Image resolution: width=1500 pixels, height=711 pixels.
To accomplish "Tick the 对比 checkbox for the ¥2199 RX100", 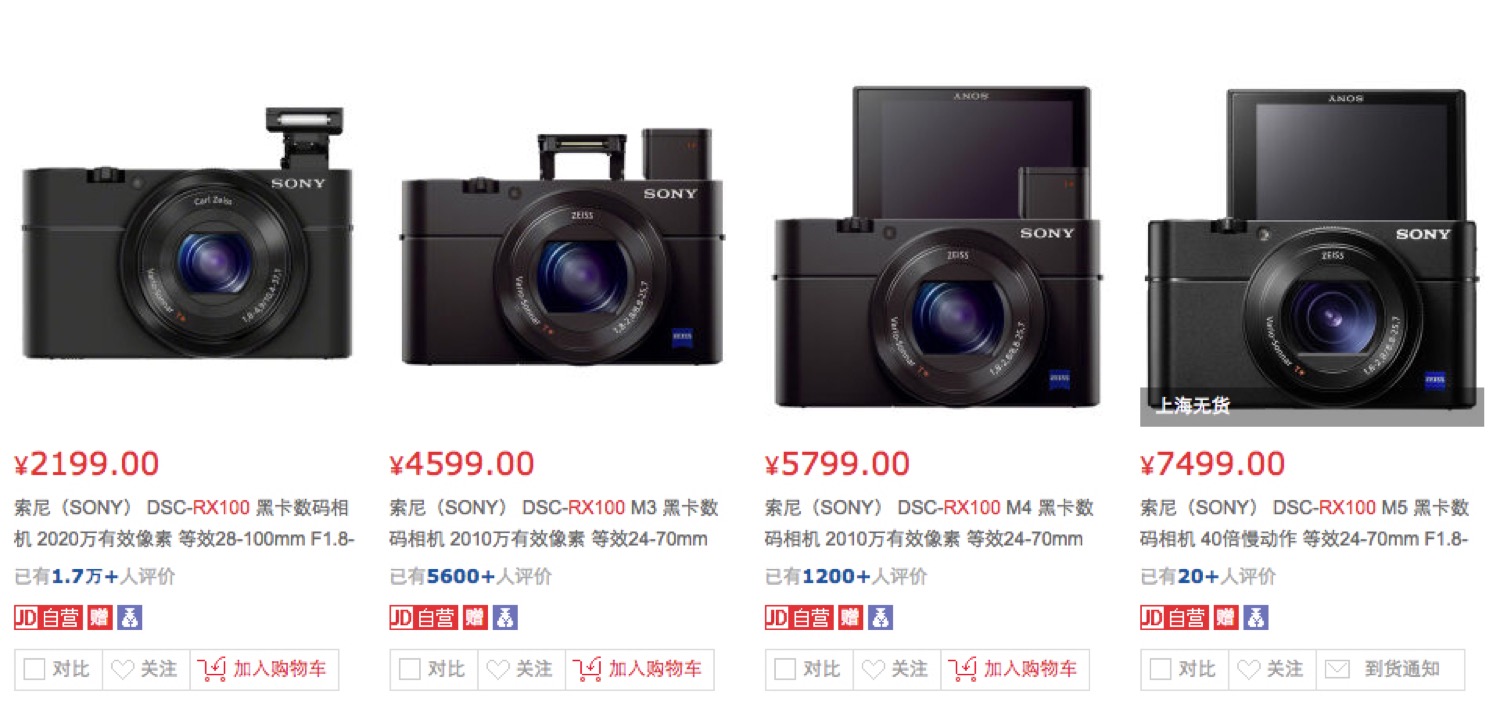I will click(35, 669).
